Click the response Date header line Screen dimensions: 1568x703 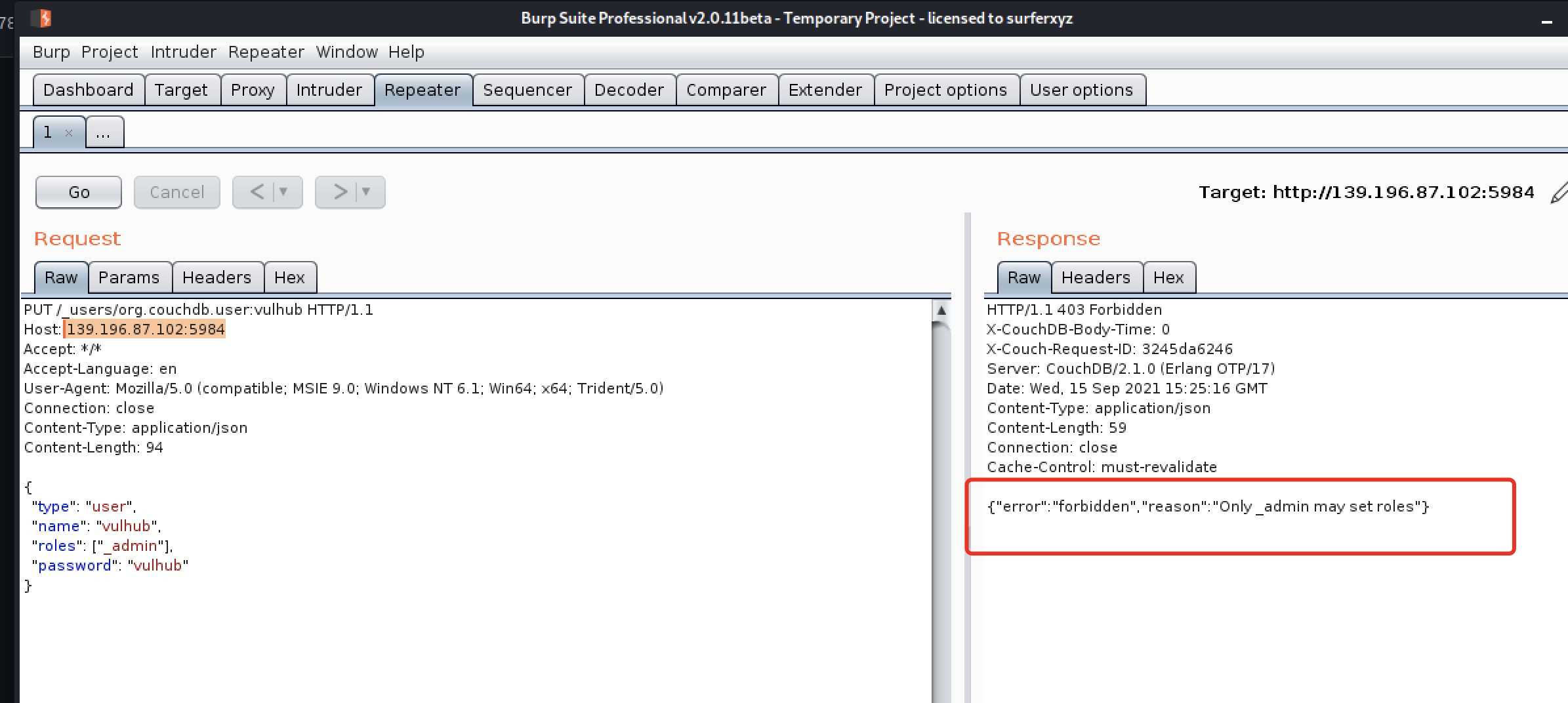tap(1127, 388)
